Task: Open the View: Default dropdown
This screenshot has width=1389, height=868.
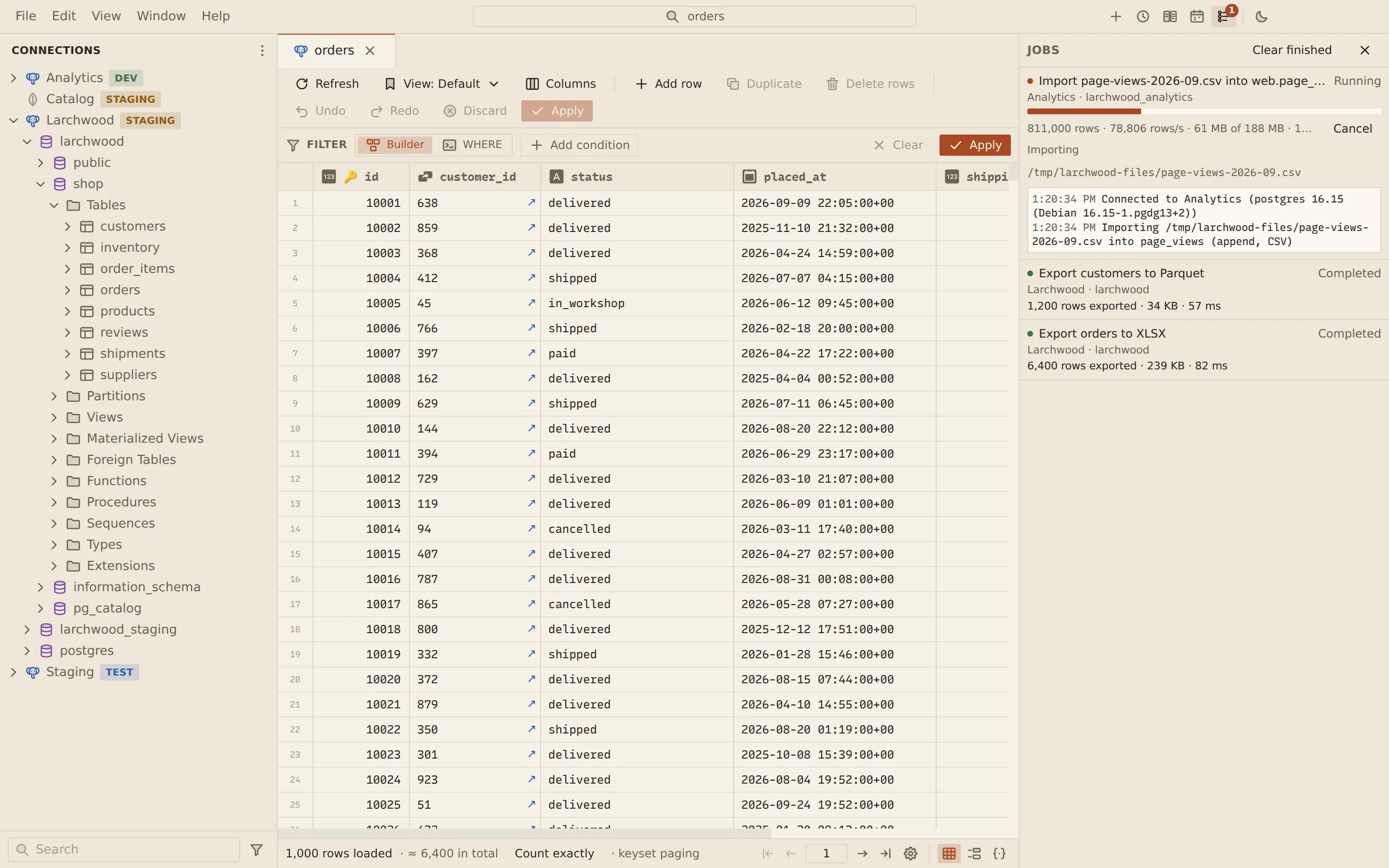Action: point(441,84)
